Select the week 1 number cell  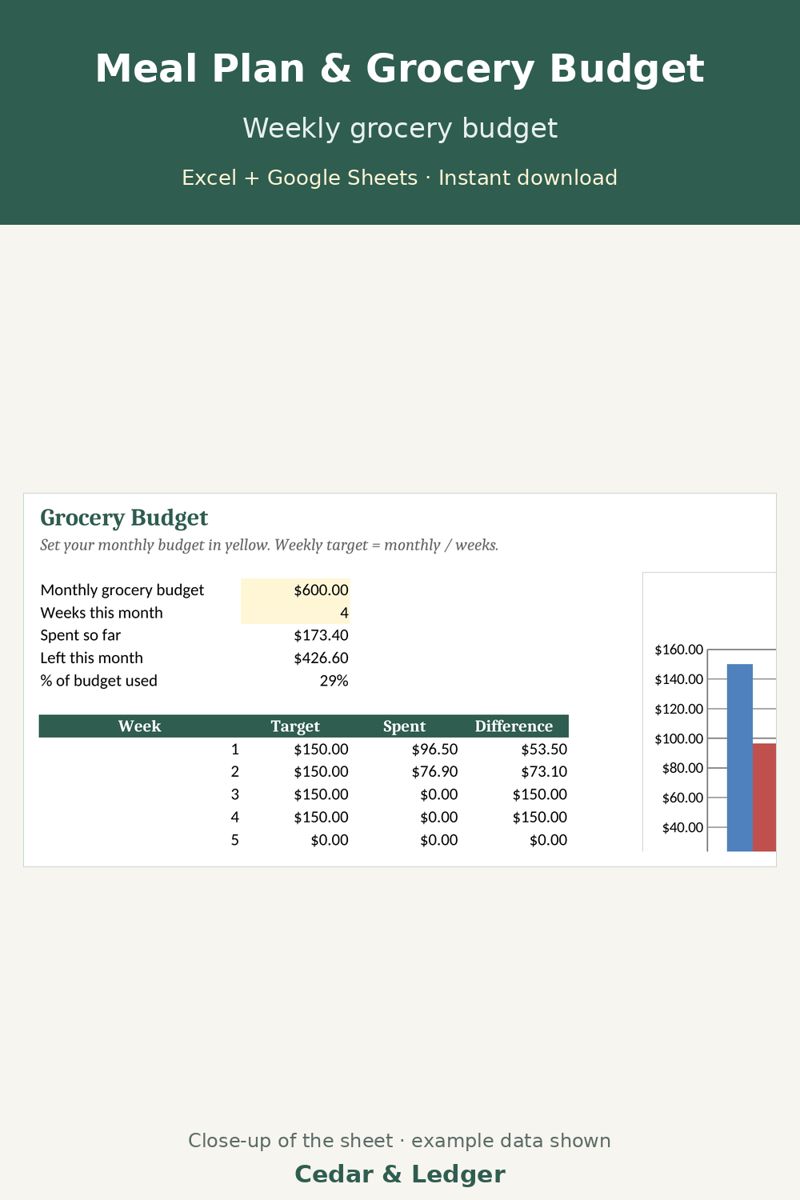coord(235,749)
